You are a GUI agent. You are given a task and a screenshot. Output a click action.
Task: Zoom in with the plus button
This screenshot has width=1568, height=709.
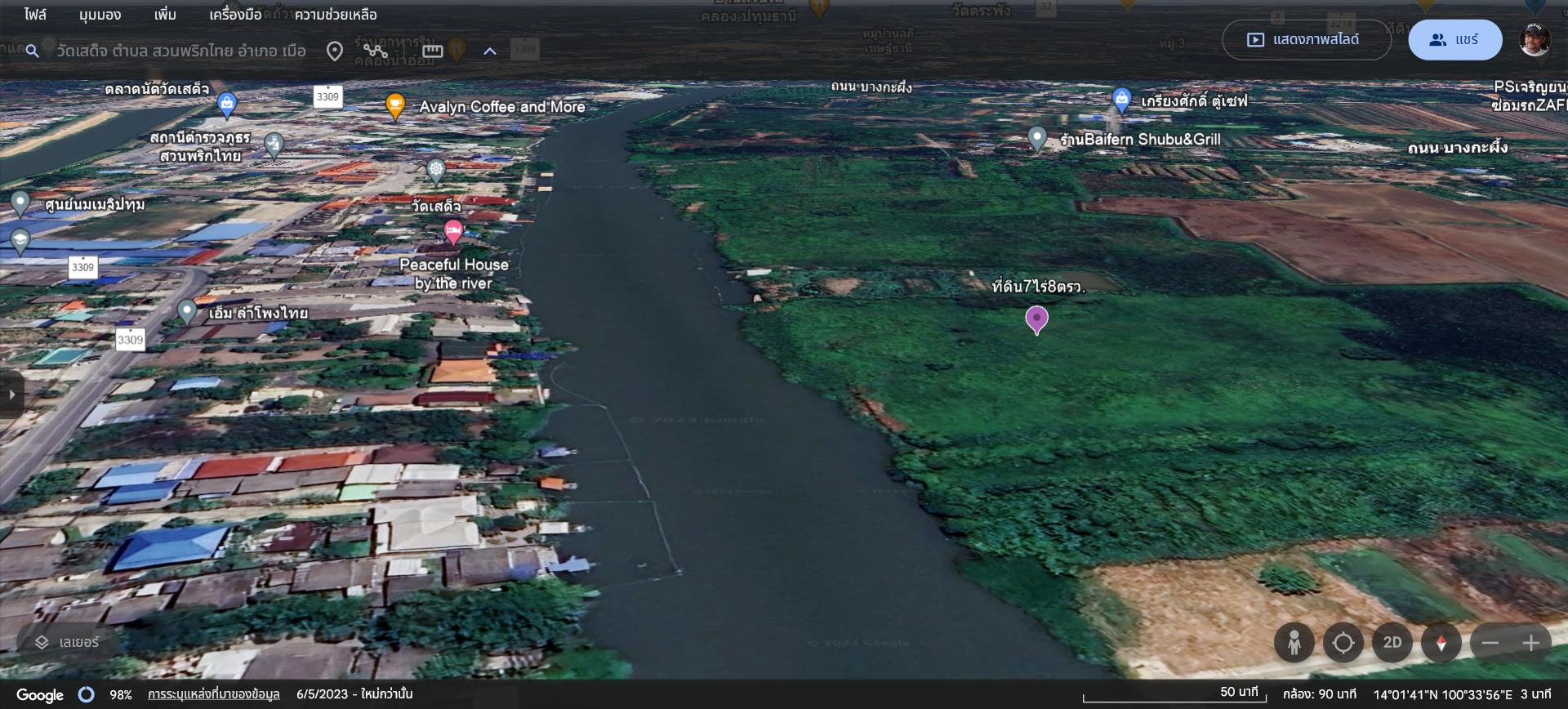click(1530, 643)
